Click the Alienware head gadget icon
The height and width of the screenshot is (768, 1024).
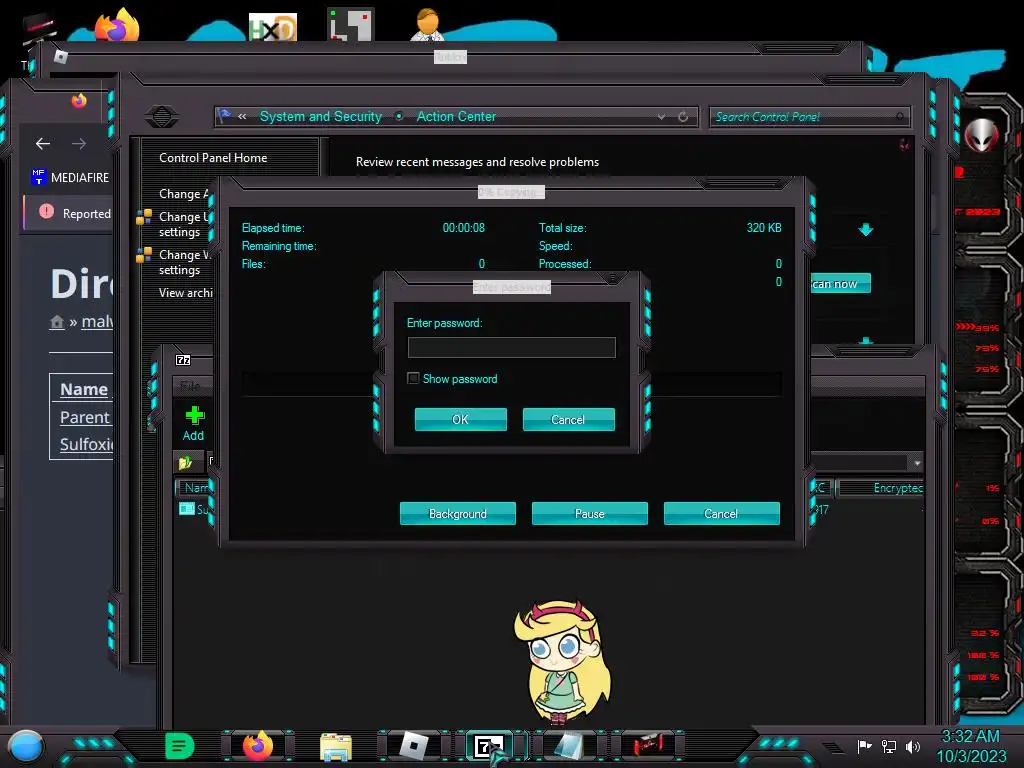pos(981,135)
